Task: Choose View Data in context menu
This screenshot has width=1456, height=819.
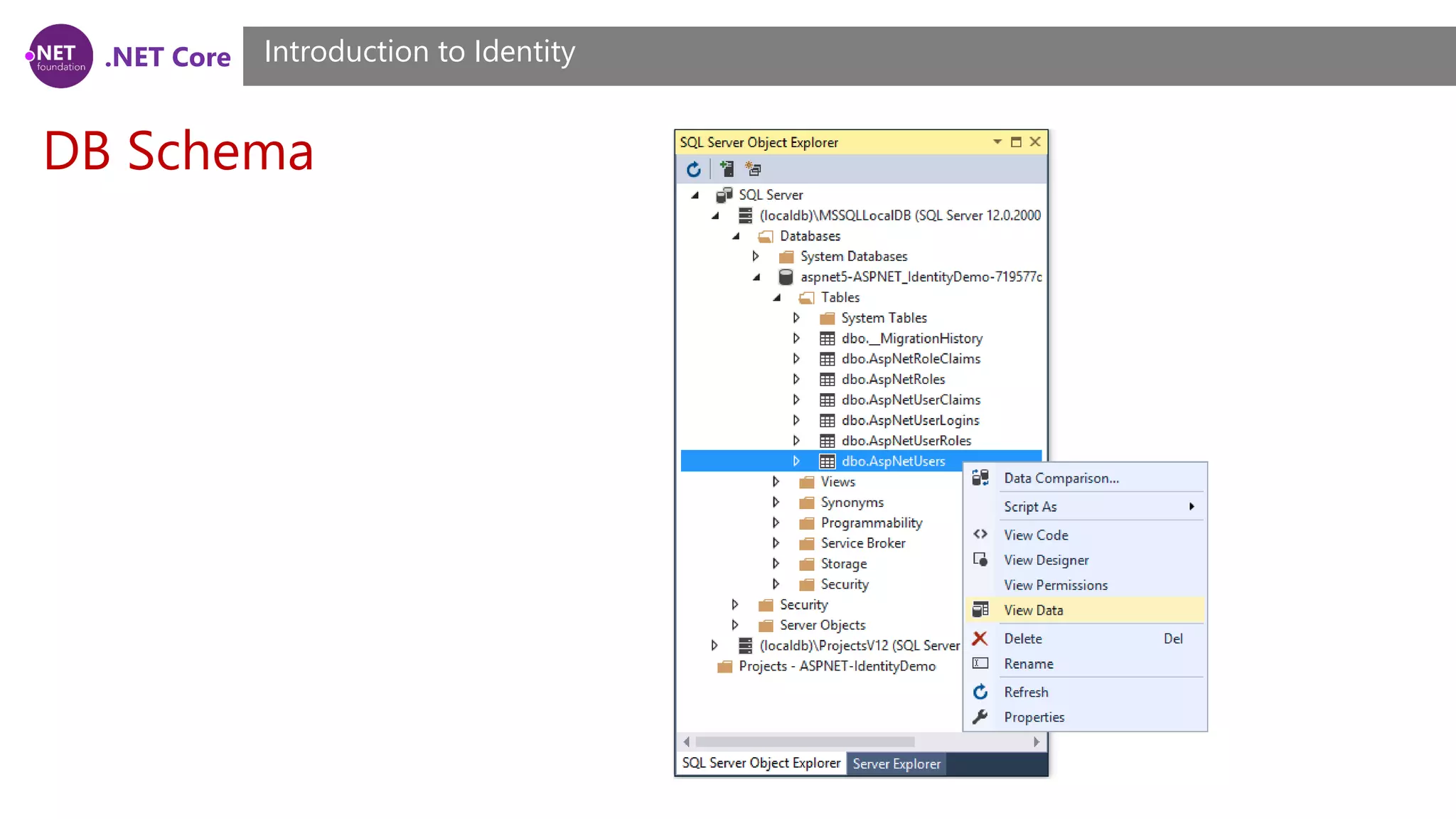Action: point(1085,610)
